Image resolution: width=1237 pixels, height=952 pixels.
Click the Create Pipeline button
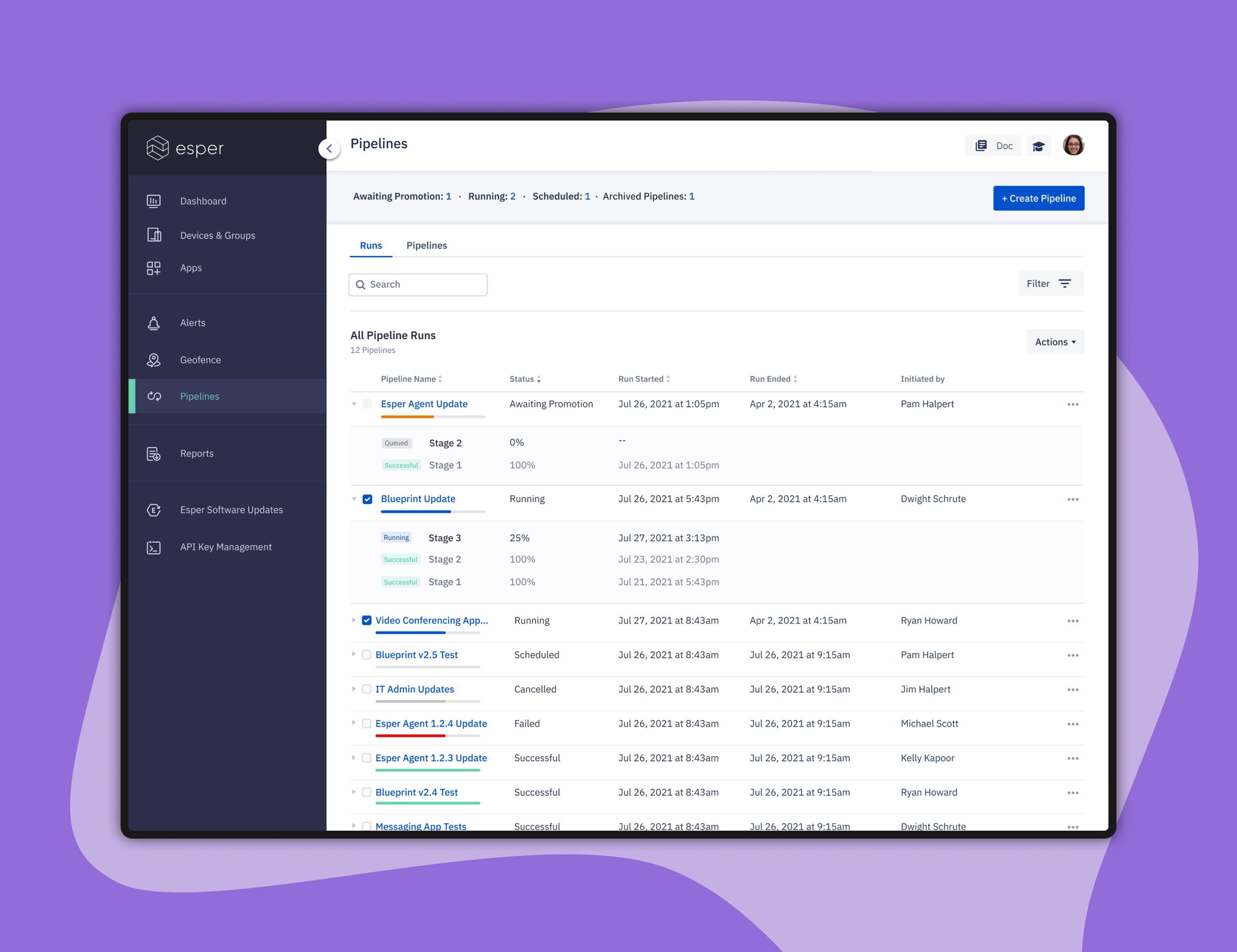(x=1038, y=198)
